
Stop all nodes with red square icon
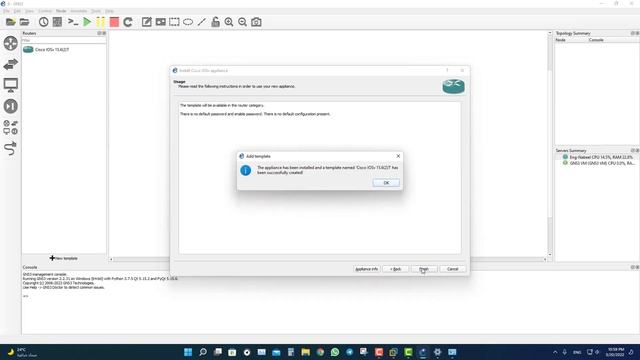pyautogui.click(x=114, y=22)
